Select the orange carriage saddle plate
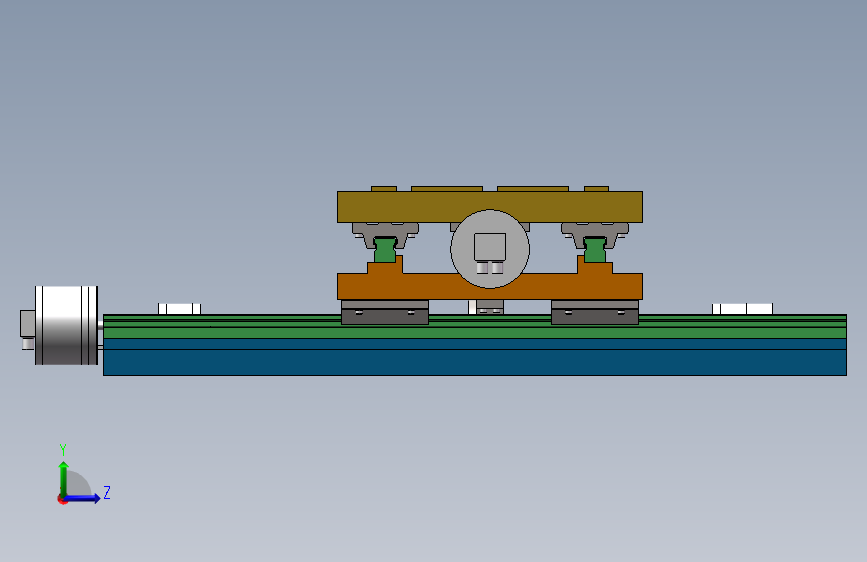Image resolution: width=867 pixels, height=562 pixels. (x=489, y=287)
